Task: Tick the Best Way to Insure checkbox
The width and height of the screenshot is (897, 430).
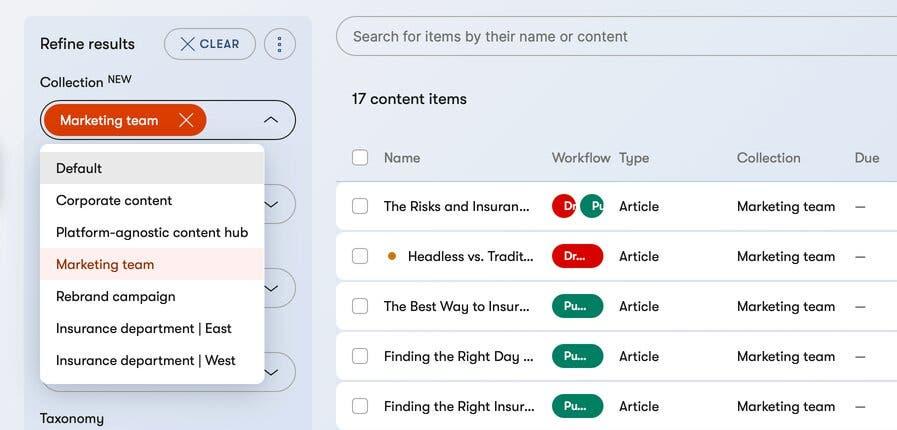Action: coord(360,306)
